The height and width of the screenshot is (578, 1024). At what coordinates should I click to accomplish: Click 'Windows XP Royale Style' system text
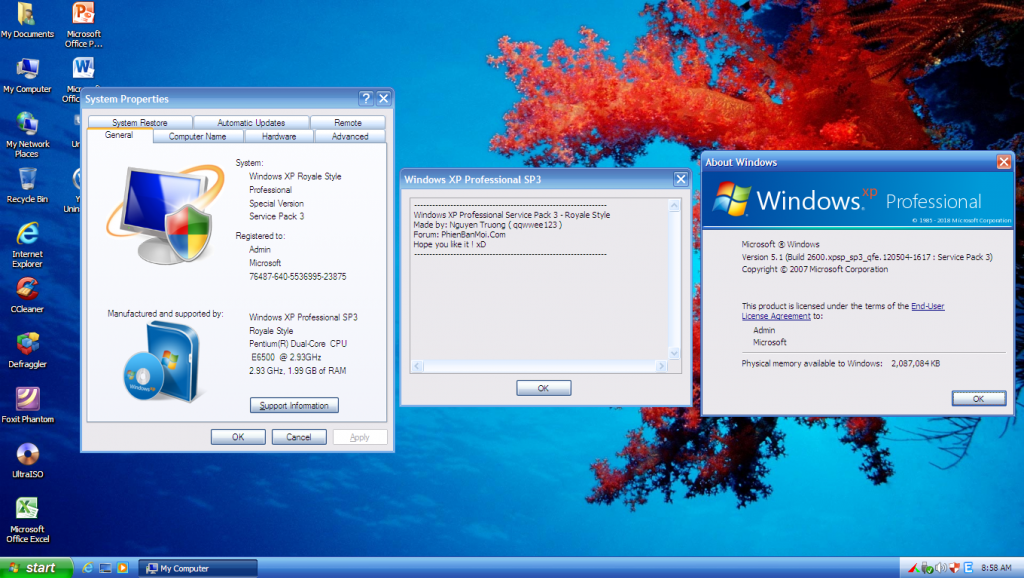coord(295,176)
